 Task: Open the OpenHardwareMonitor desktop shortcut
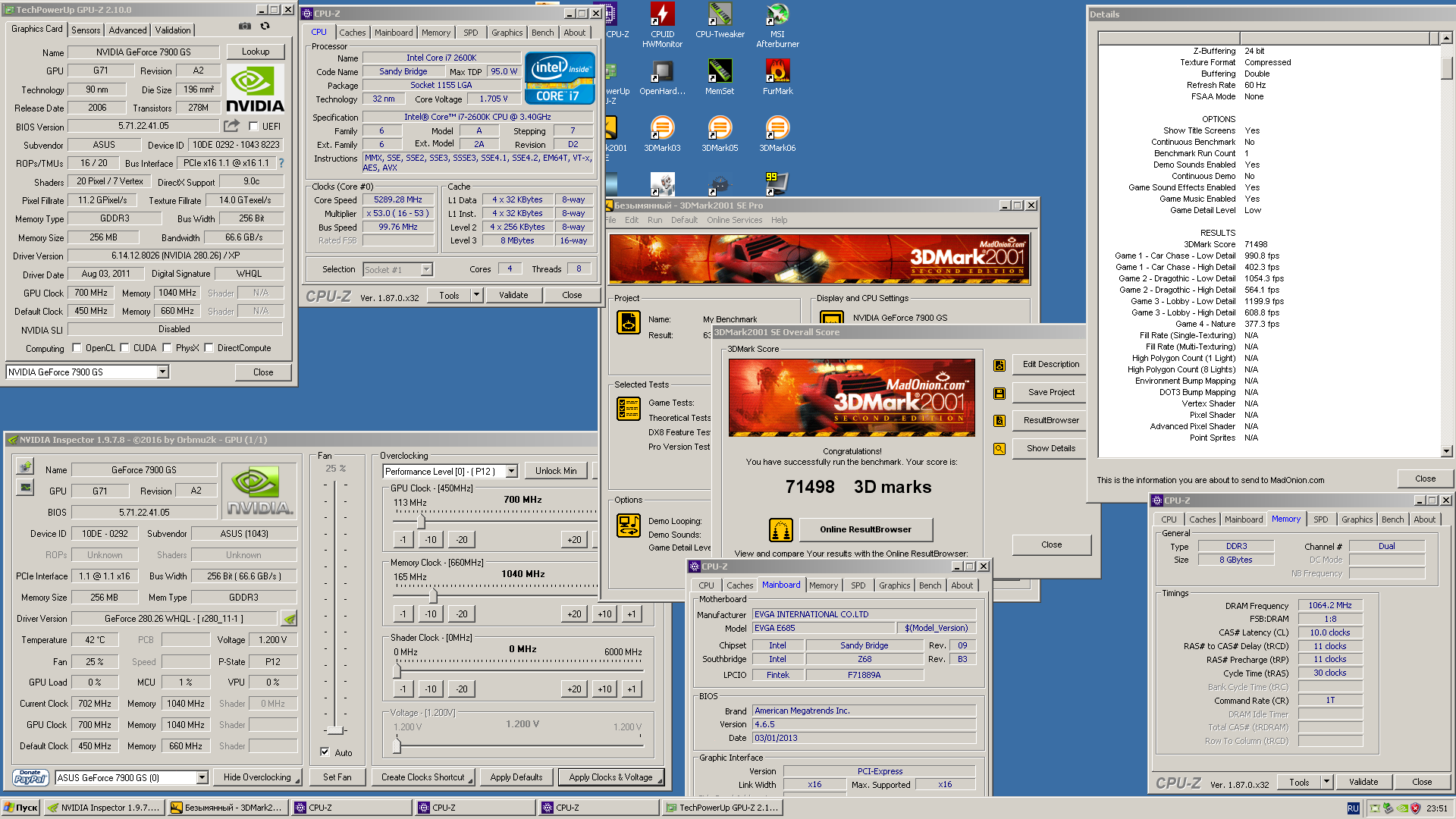[662, 77]
